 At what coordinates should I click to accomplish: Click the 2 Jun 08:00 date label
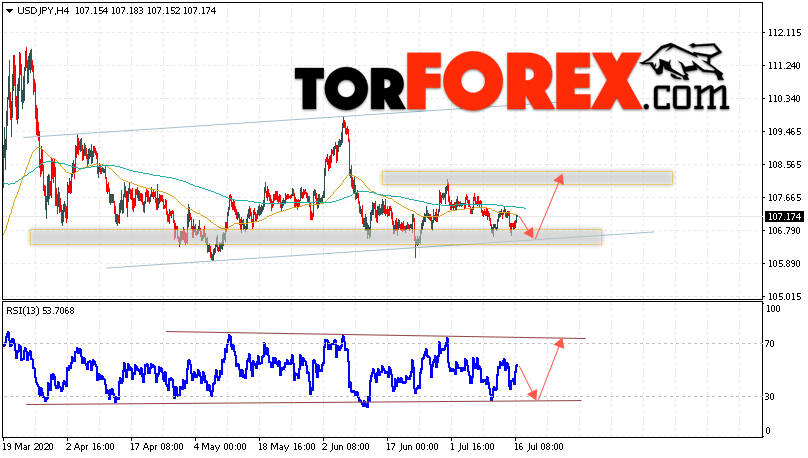pos(346,447)
